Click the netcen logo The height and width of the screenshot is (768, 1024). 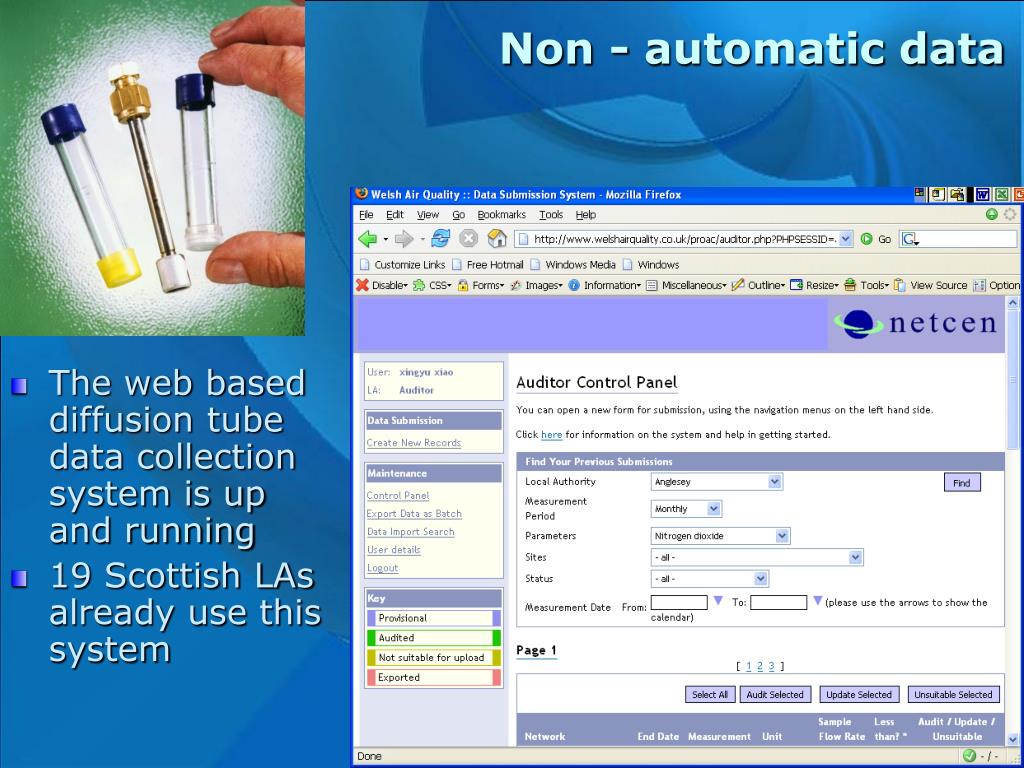click(x=916, y=323)
